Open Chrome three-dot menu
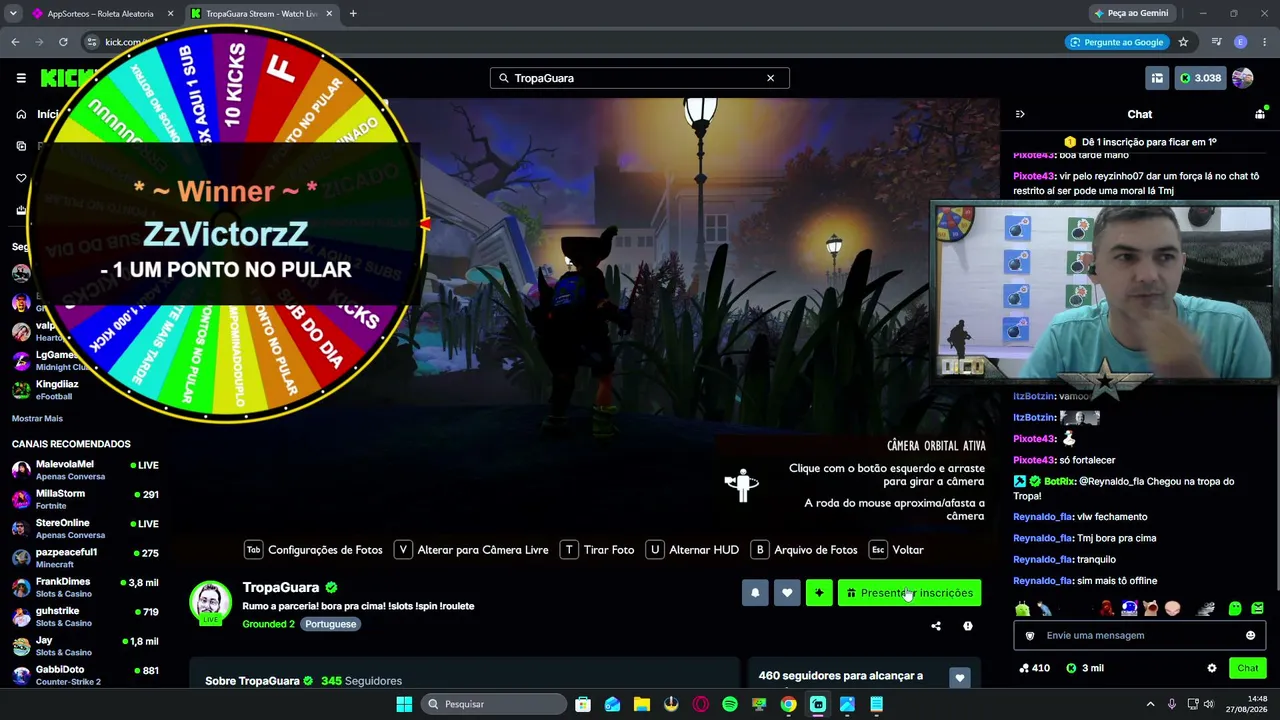Screen dimensions: 1280x720 1265,42
